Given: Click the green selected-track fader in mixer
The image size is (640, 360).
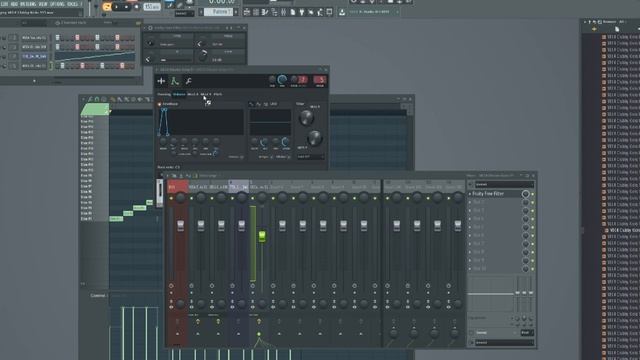Looking at the screenshot, I should point(262,236).
